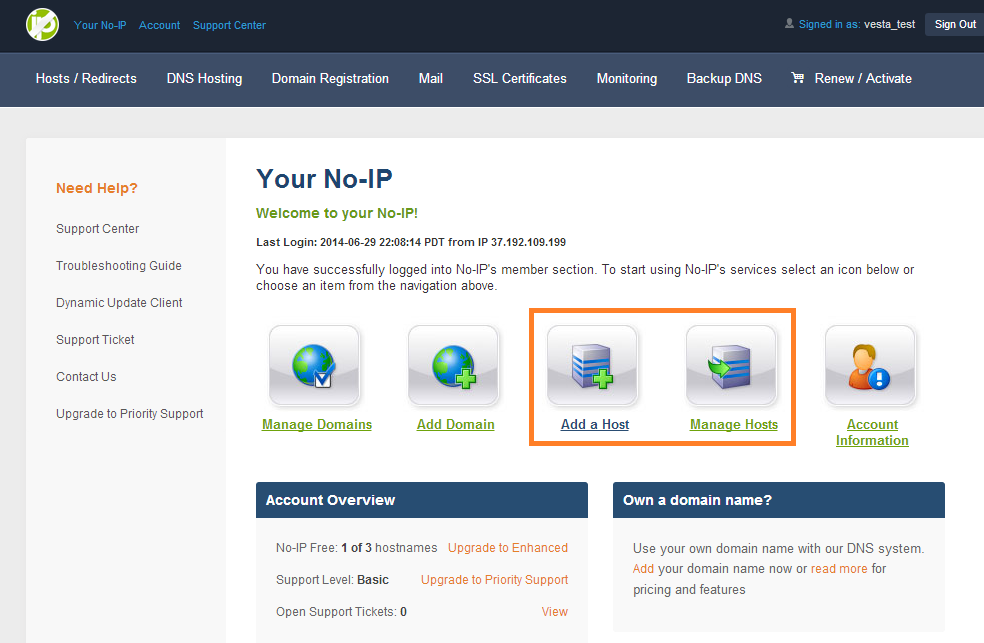Click the Account Information text link
Screen dimensions: 984x643
point(872,432)
